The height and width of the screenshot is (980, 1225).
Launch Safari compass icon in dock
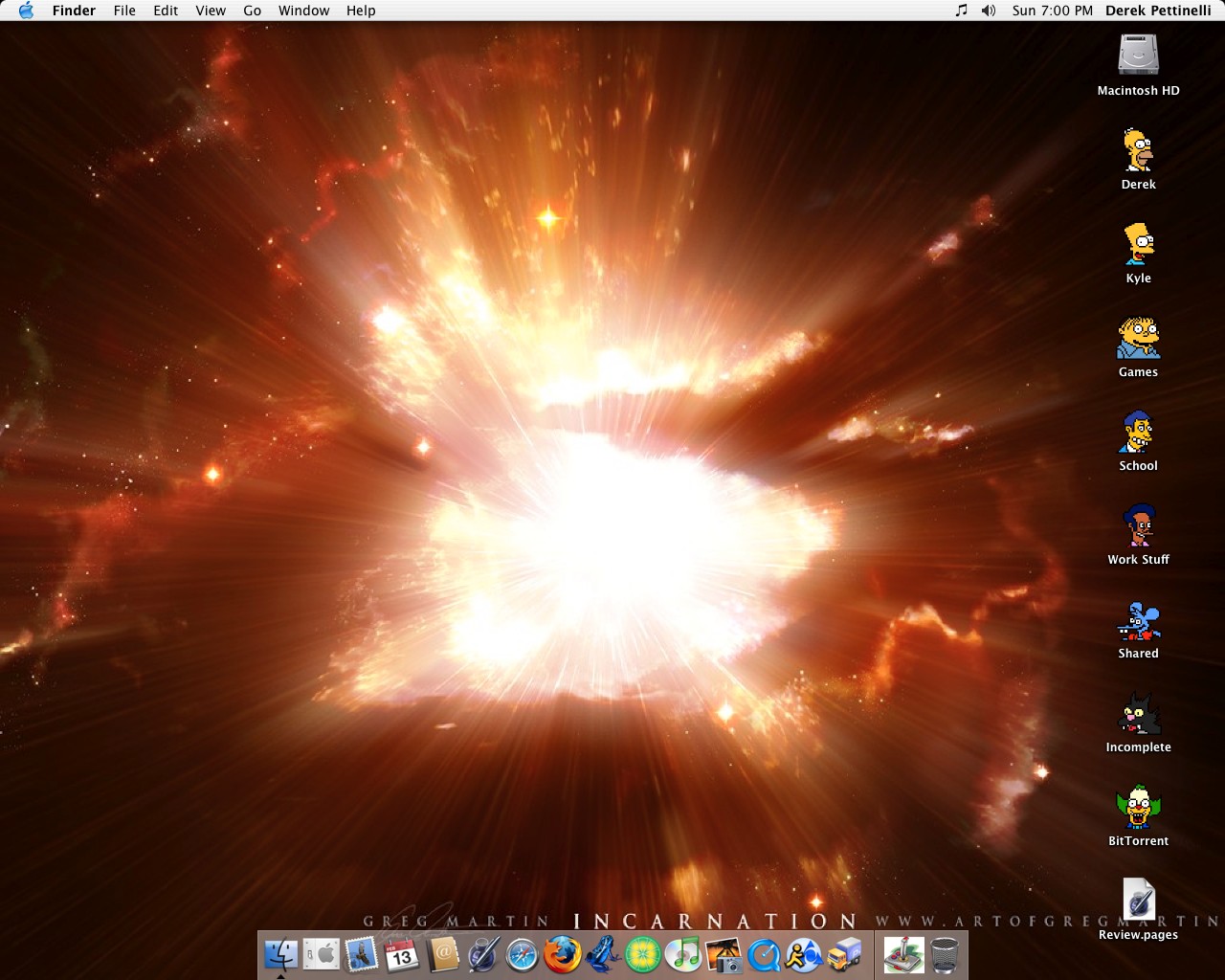(523, 954)
